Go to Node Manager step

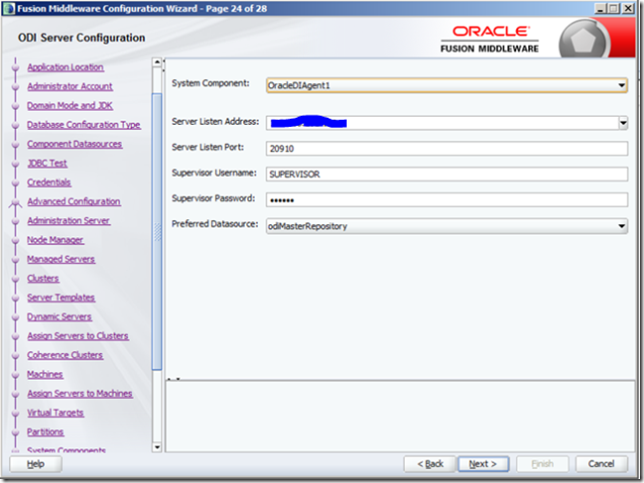(x=55, y=240)
